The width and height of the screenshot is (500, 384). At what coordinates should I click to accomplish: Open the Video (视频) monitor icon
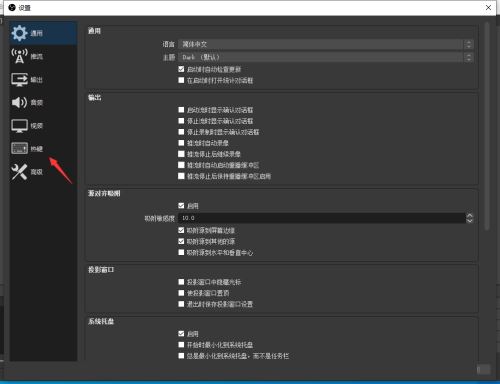point(19,126)
